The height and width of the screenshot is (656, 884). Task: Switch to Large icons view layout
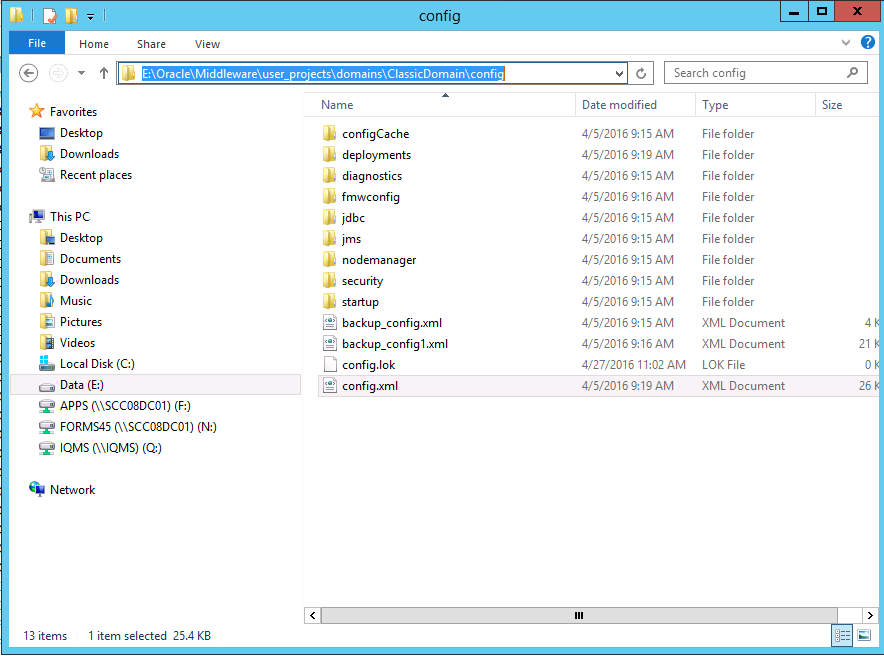pyautogui.click(x=864, y=636)
